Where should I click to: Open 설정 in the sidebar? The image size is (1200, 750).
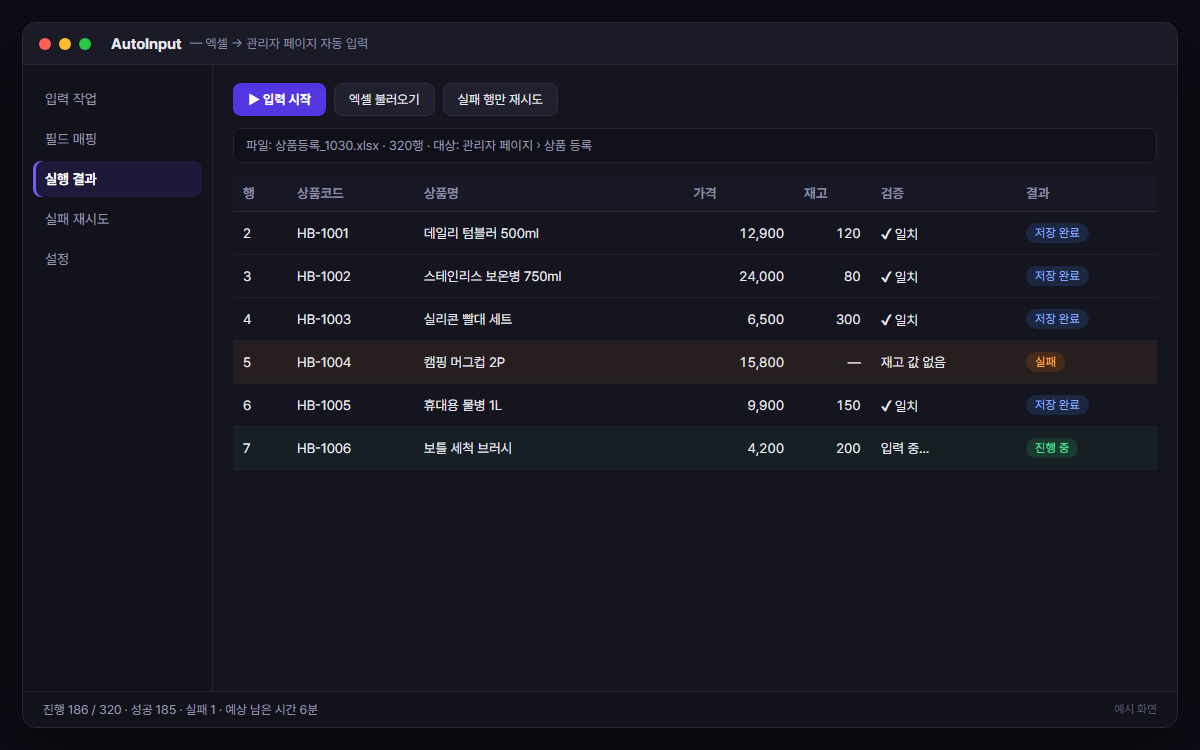point(118,259)
